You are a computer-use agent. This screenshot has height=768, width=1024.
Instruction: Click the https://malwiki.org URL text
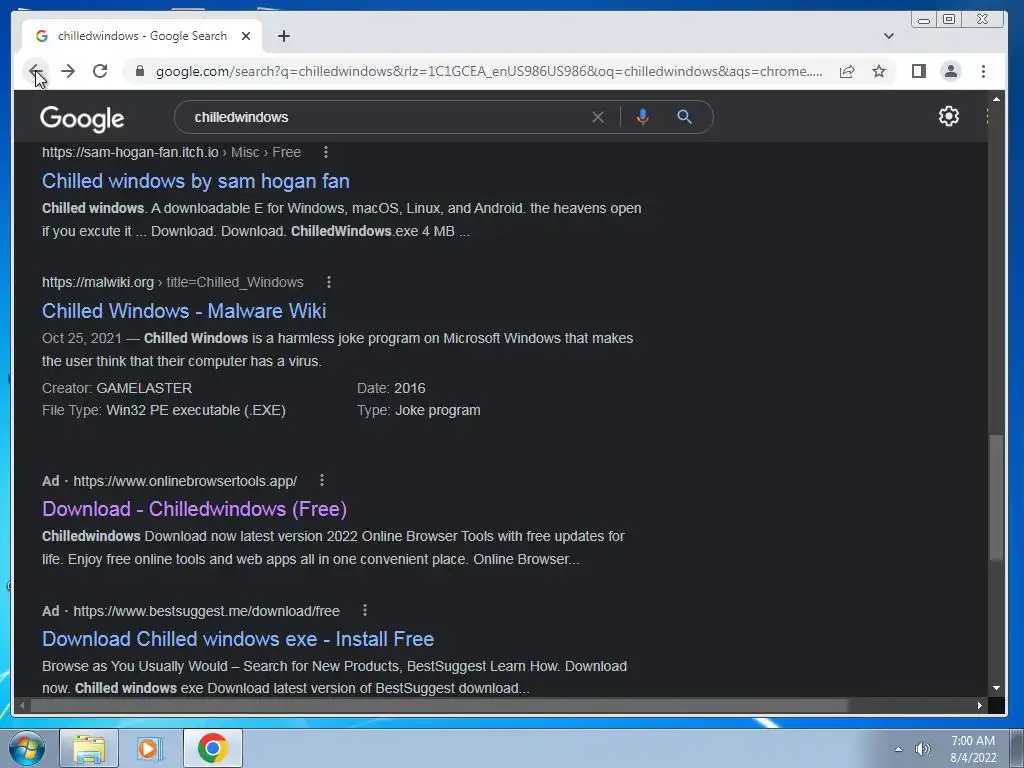point(98,282)
